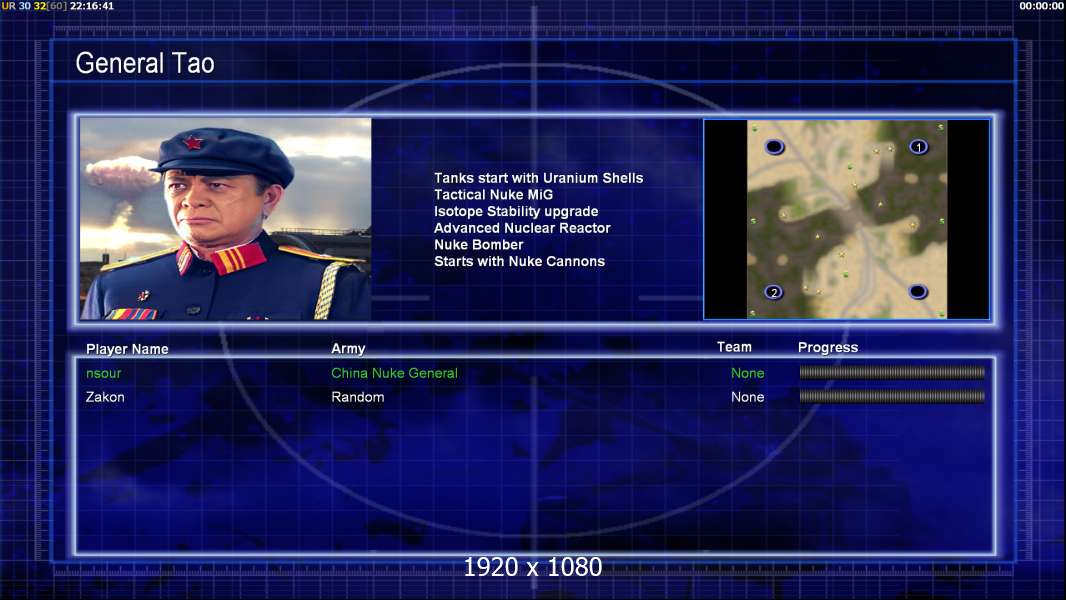Click the Advanced Nuclear Reactor line
The image size is (1066, 600).
[x=522, y=228]
